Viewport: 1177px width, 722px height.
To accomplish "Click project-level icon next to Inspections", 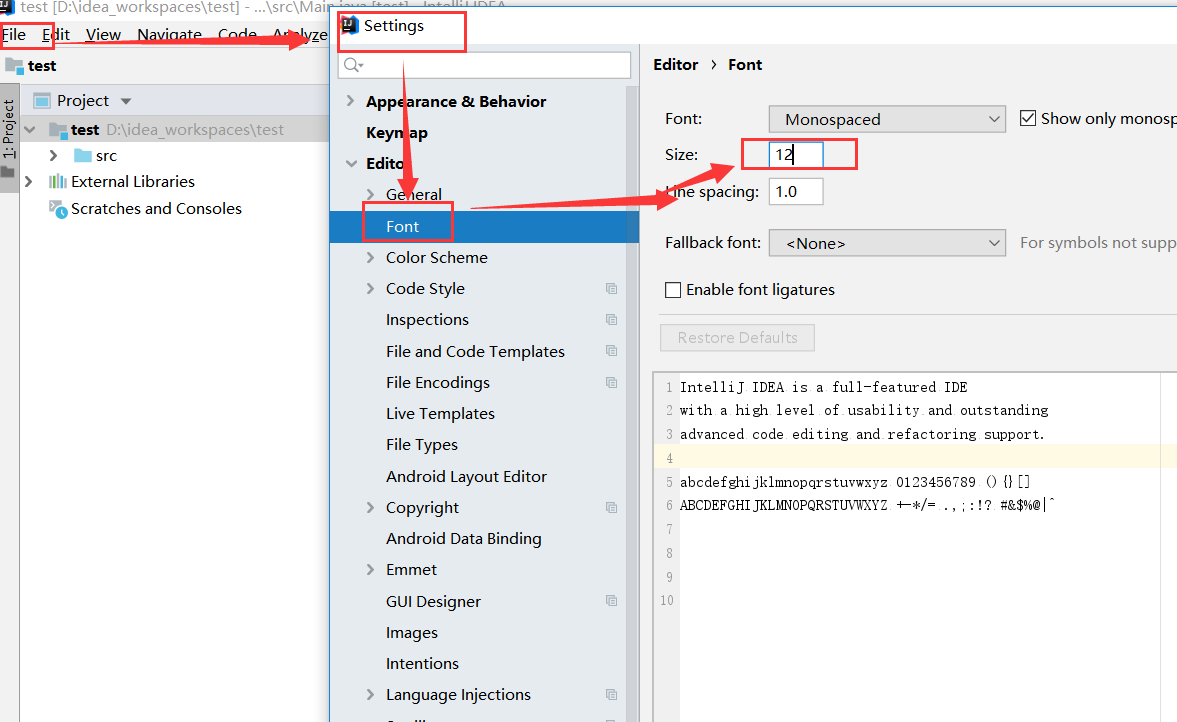I will (x=612, y=320).
